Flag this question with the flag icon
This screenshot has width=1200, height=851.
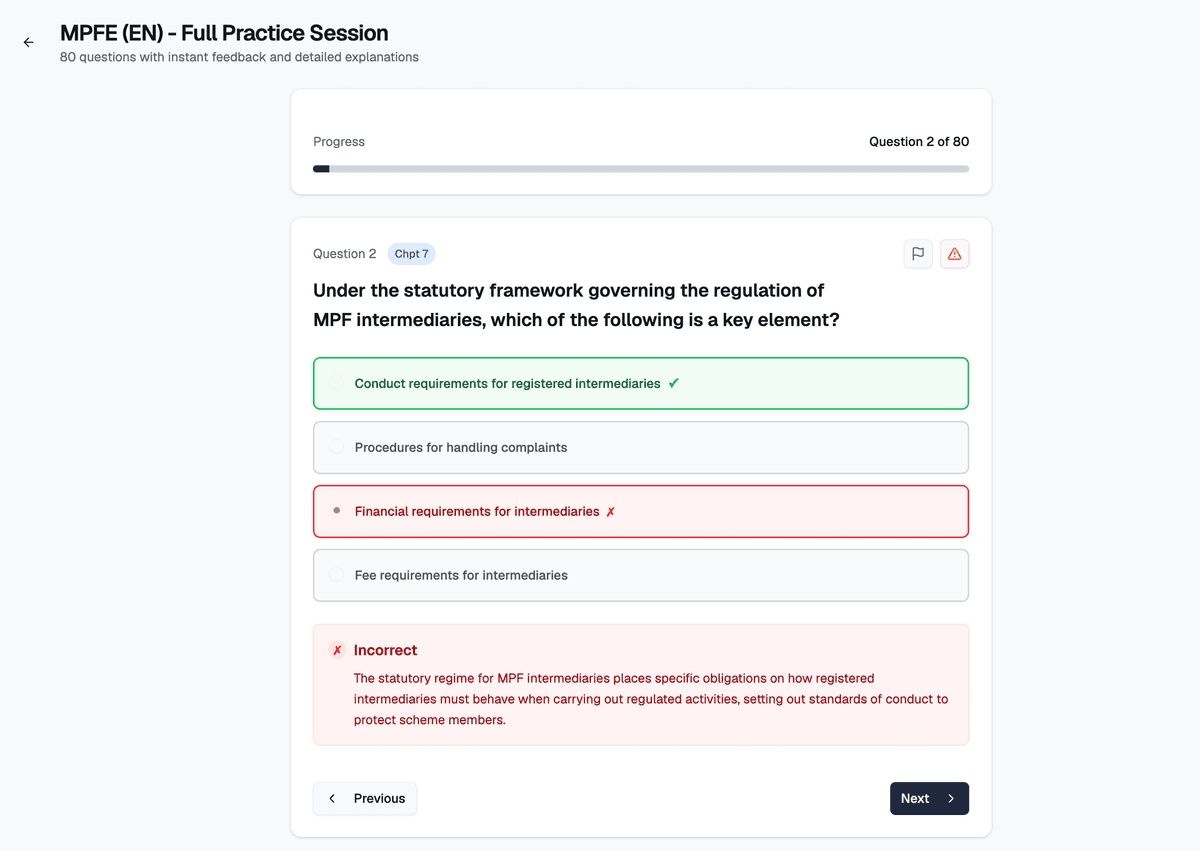coord(918,254)
